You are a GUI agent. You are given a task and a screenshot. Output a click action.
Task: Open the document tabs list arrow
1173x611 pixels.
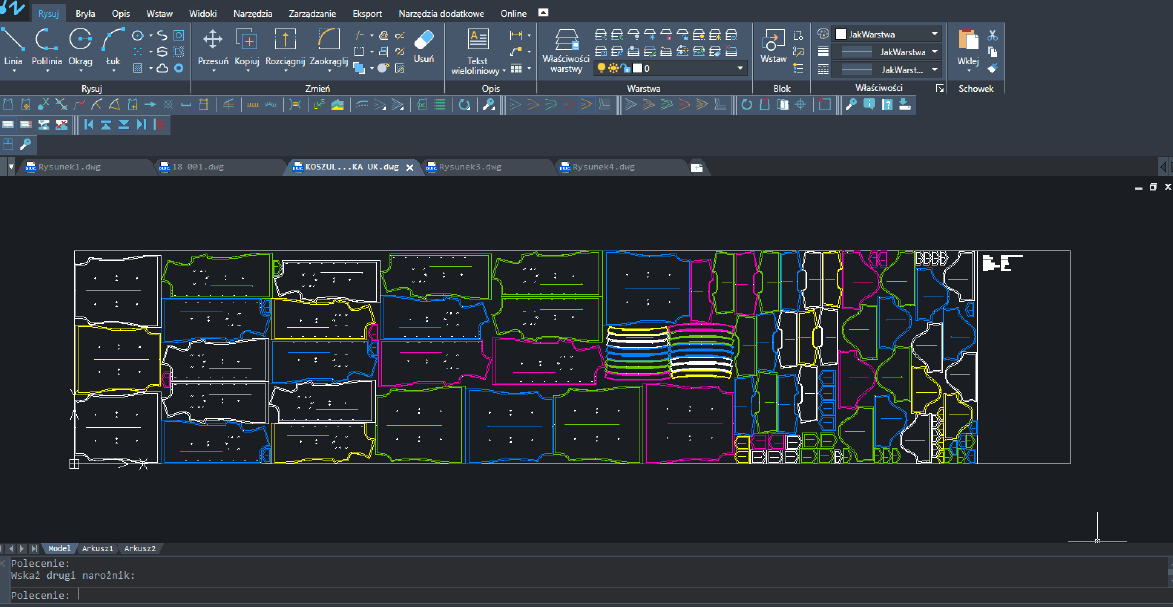click(10, 167)
